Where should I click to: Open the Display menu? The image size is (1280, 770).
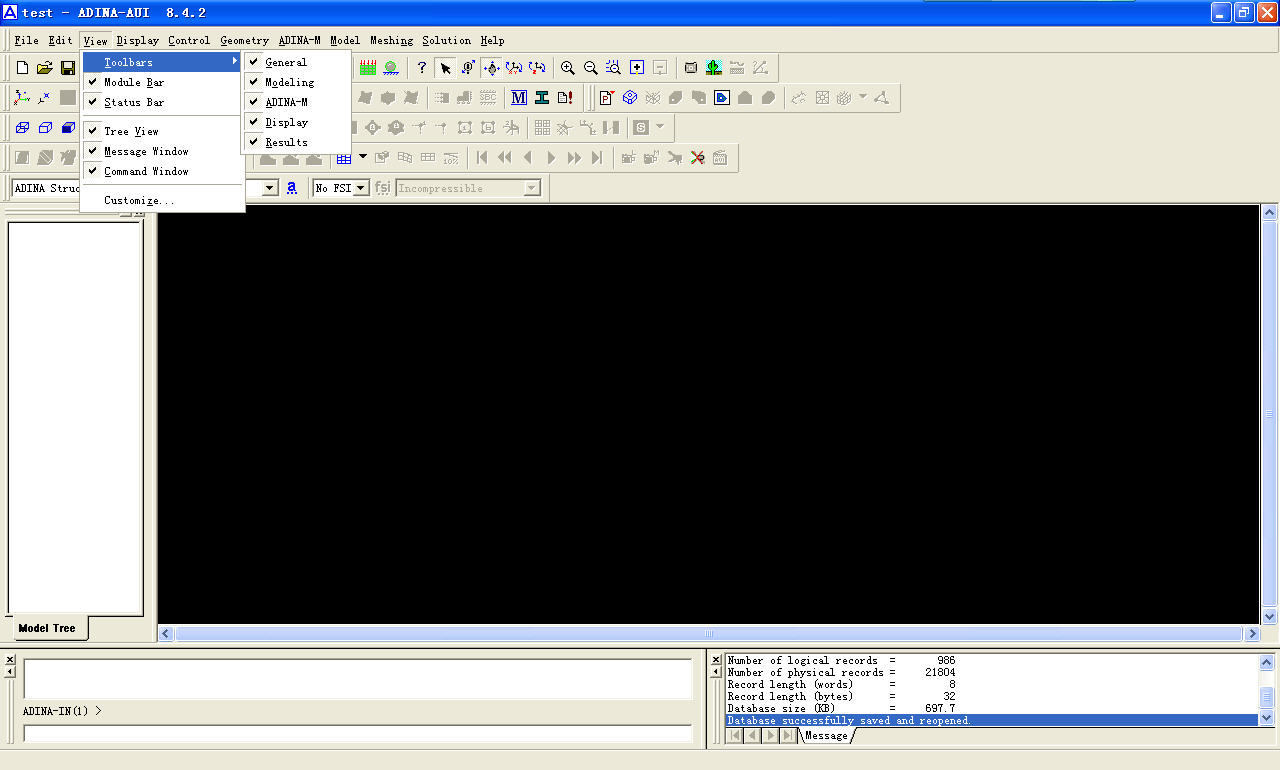(137, 41)
